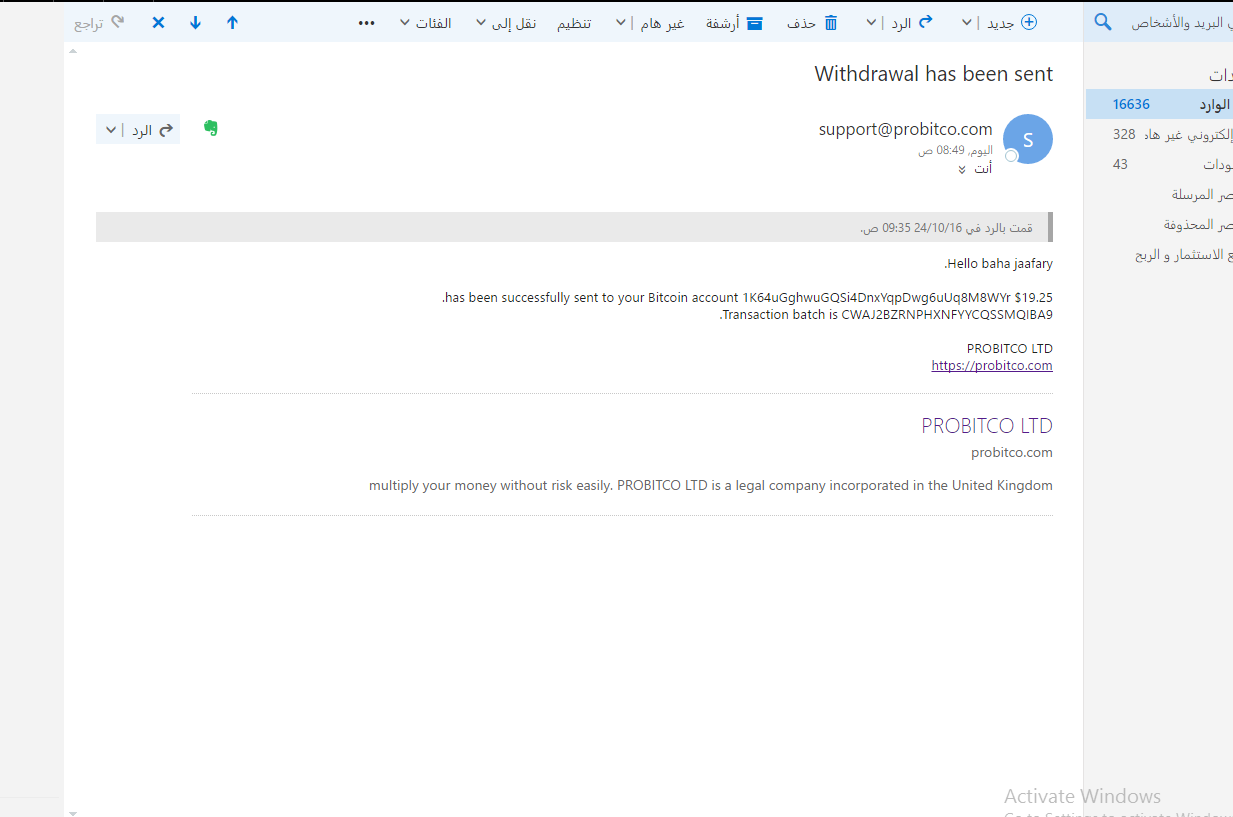Click the PROBITCO LTD preview title
Viewport: 1233px width, 817px height.
click(x=987, y=426)
